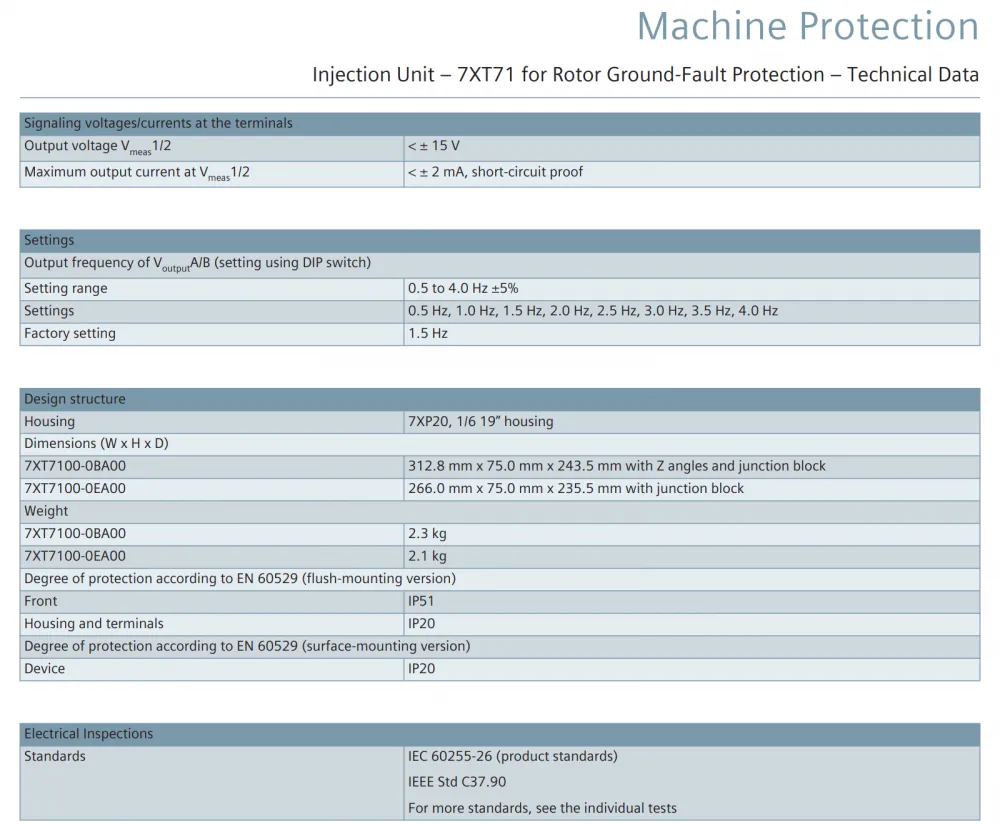Click the flush-mounting version protection row

point(499,579)
